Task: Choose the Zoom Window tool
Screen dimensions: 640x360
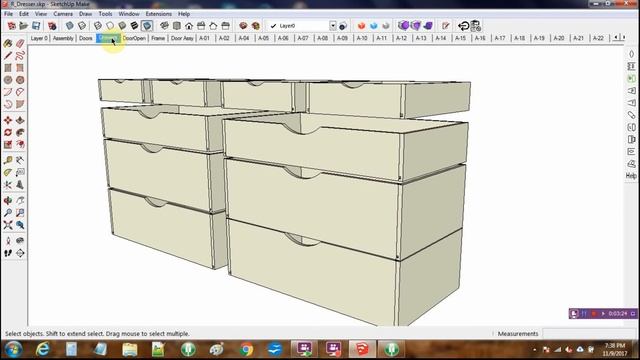Action: click(x=20, y=213)
